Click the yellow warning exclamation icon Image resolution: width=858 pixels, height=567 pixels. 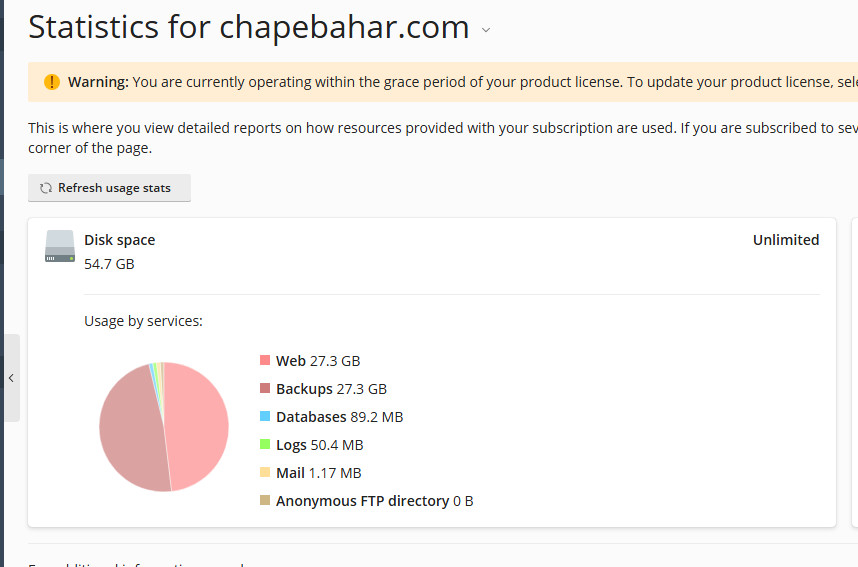click(51, 82)
